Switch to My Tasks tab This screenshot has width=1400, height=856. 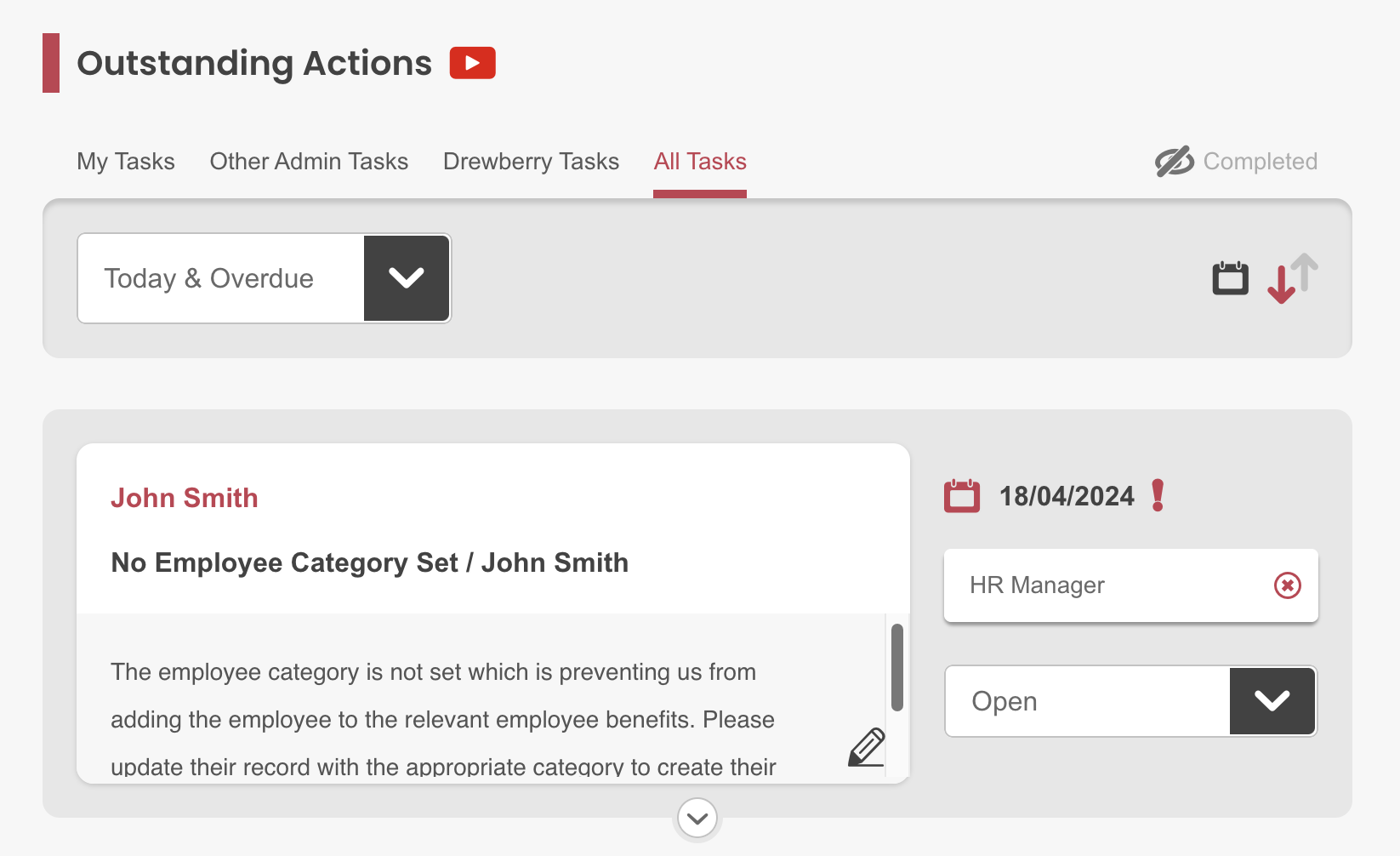pos(126,162)
